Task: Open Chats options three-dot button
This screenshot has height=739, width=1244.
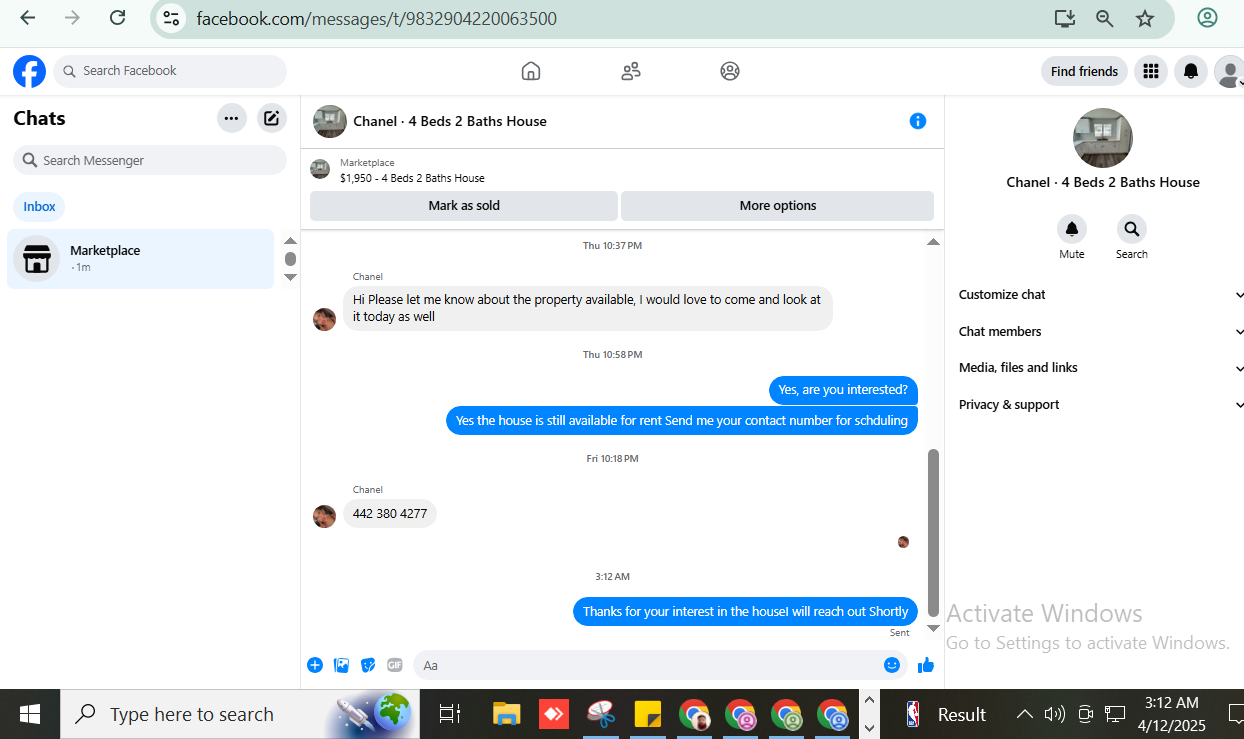Action: [x=232, y=118]
